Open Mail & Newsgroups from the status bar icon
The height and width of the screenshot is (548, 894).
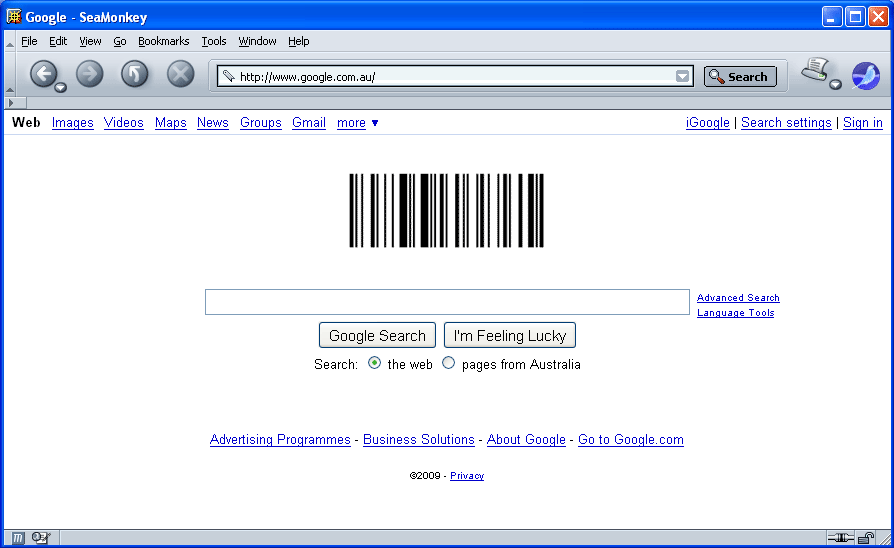(40, 538)
